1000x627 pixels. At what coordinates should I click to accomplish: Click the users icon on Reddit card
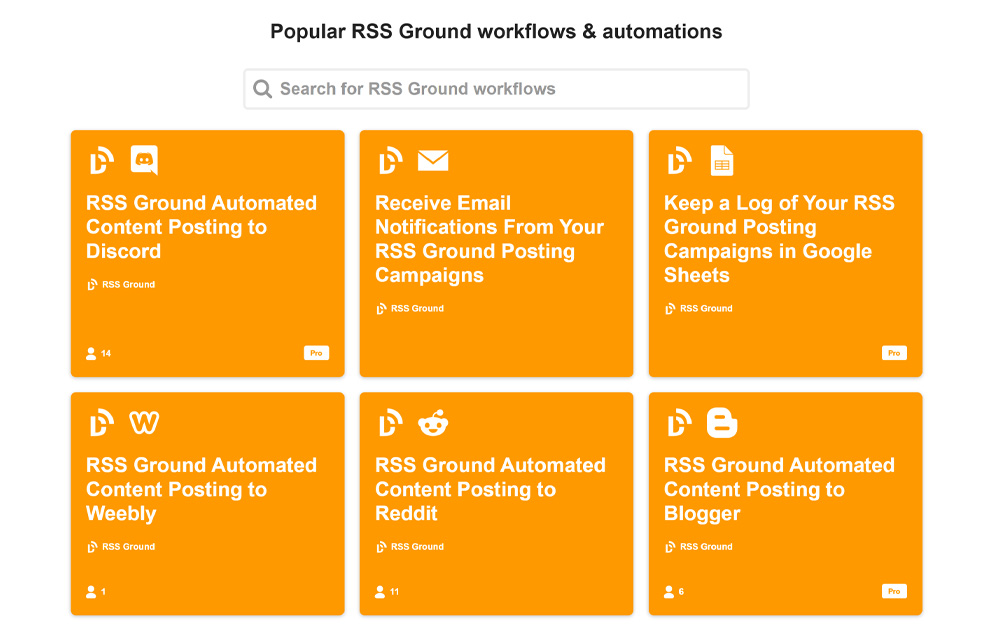pos(380,592)
